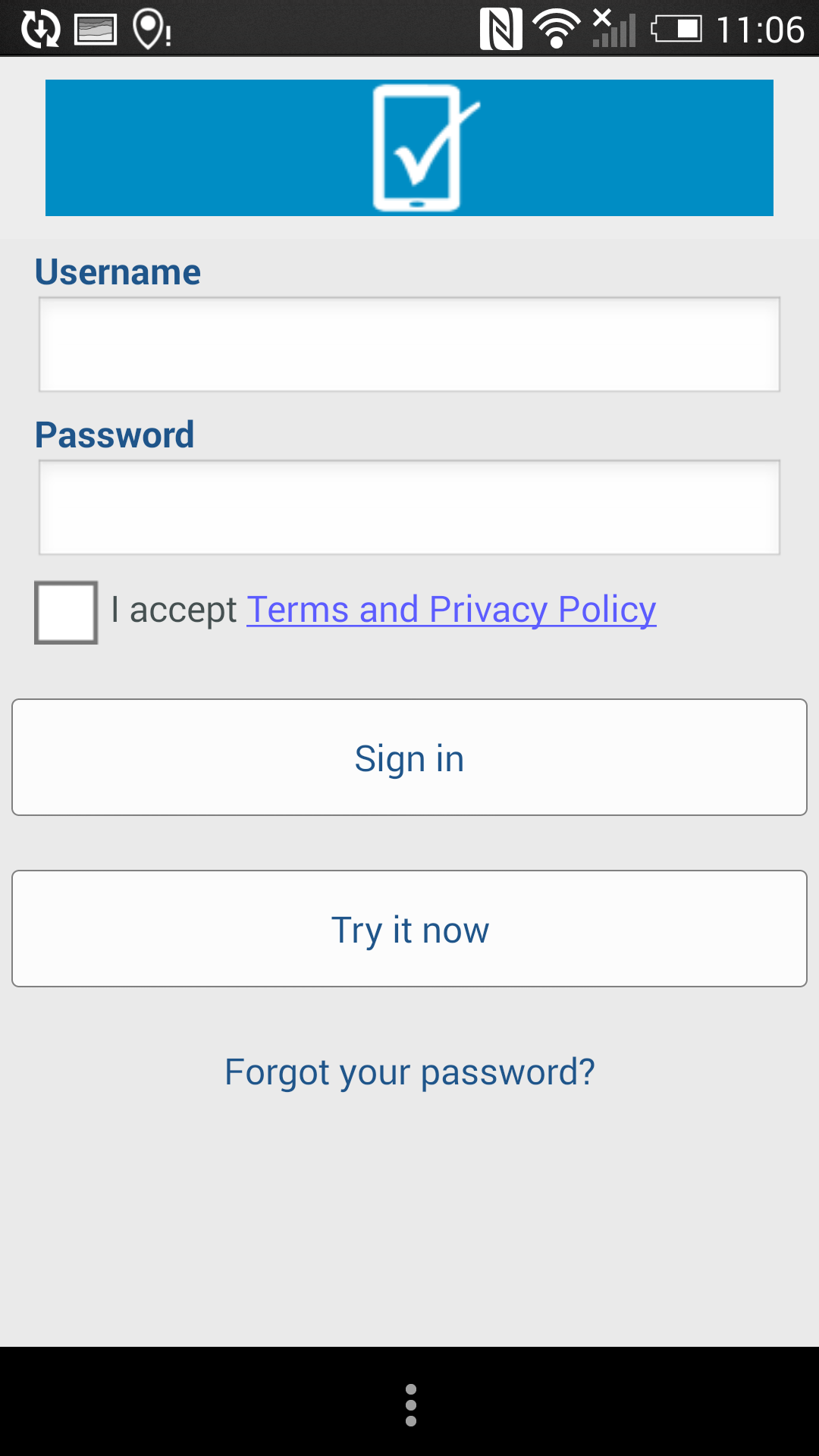
Task: Tap the 11:06 clock in status bar
Action: (x=760, y=30)
